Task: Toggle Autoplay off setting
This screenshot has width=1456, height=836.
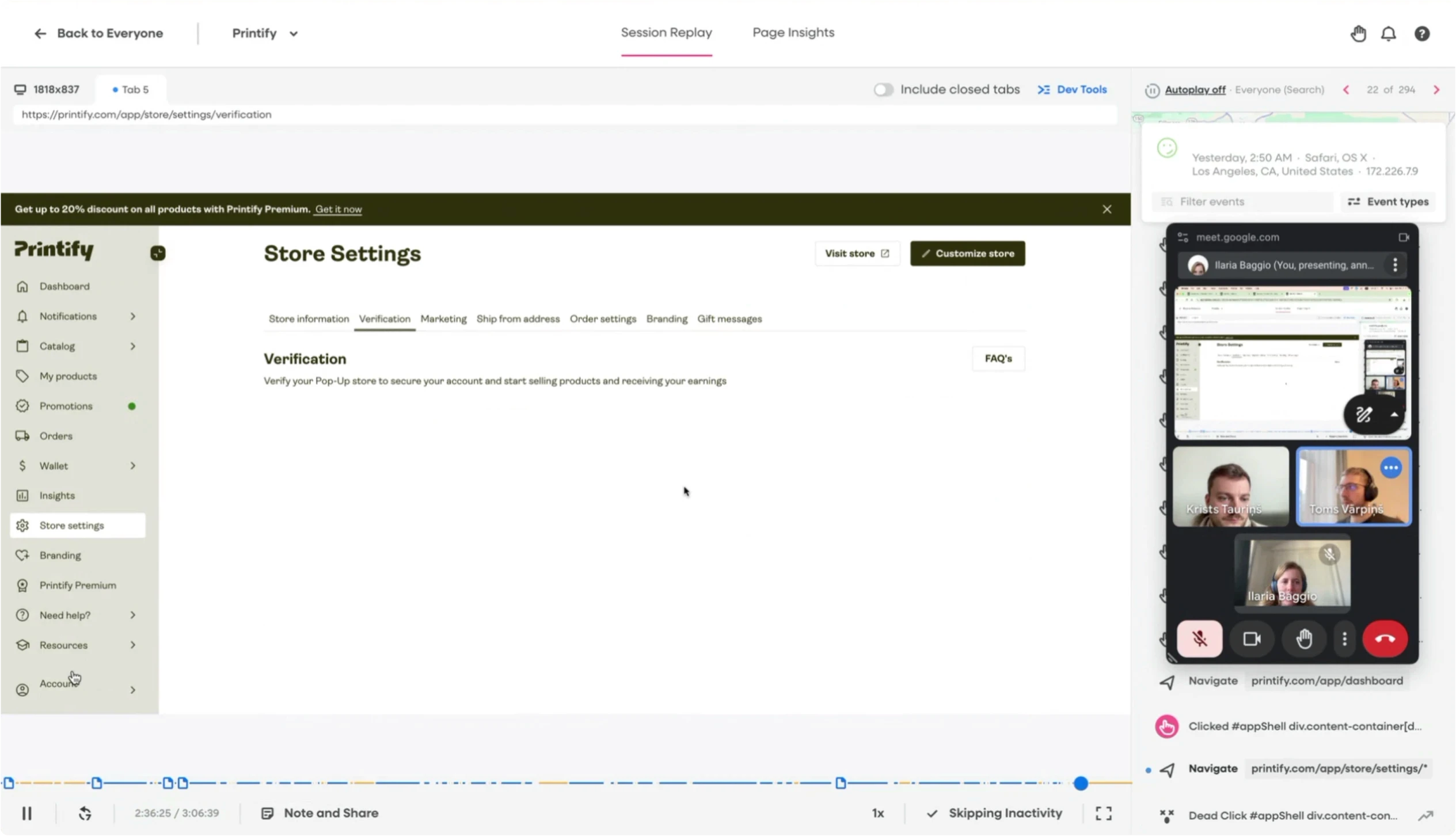Action: [x=1195, y=90]
